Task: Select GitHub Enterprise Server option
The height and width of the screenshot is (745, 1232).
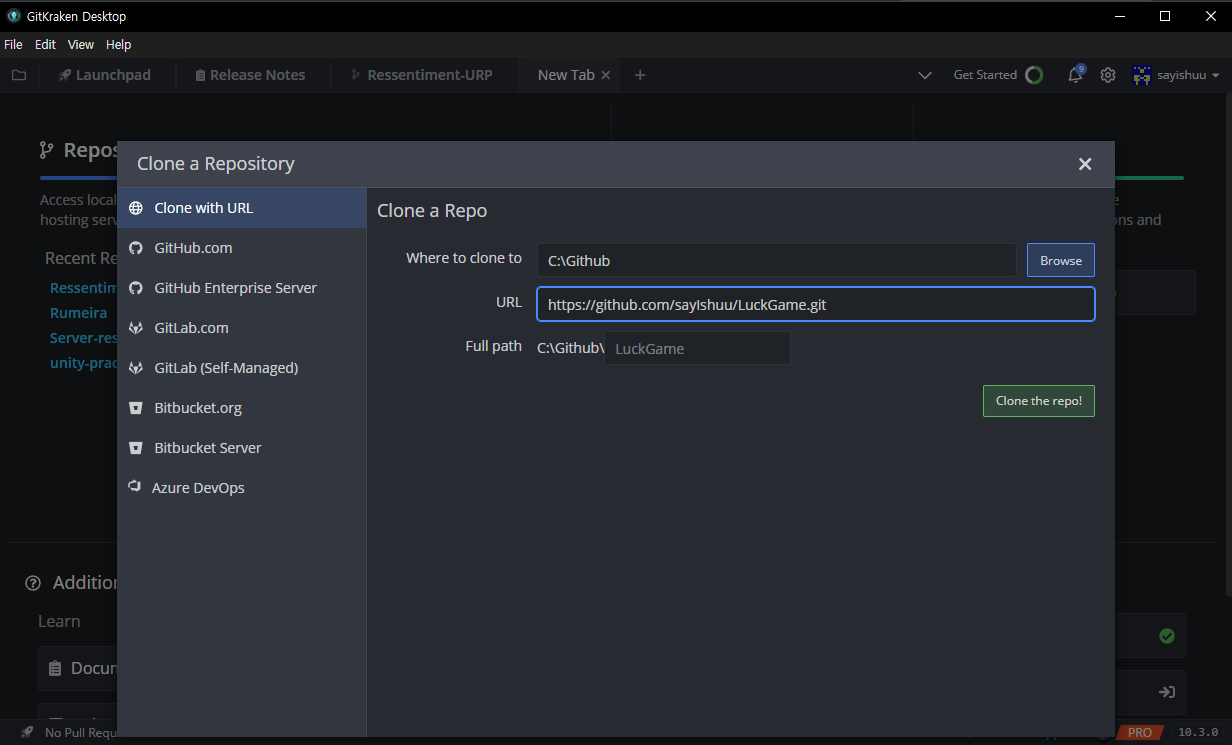Action: click(241, 288)
